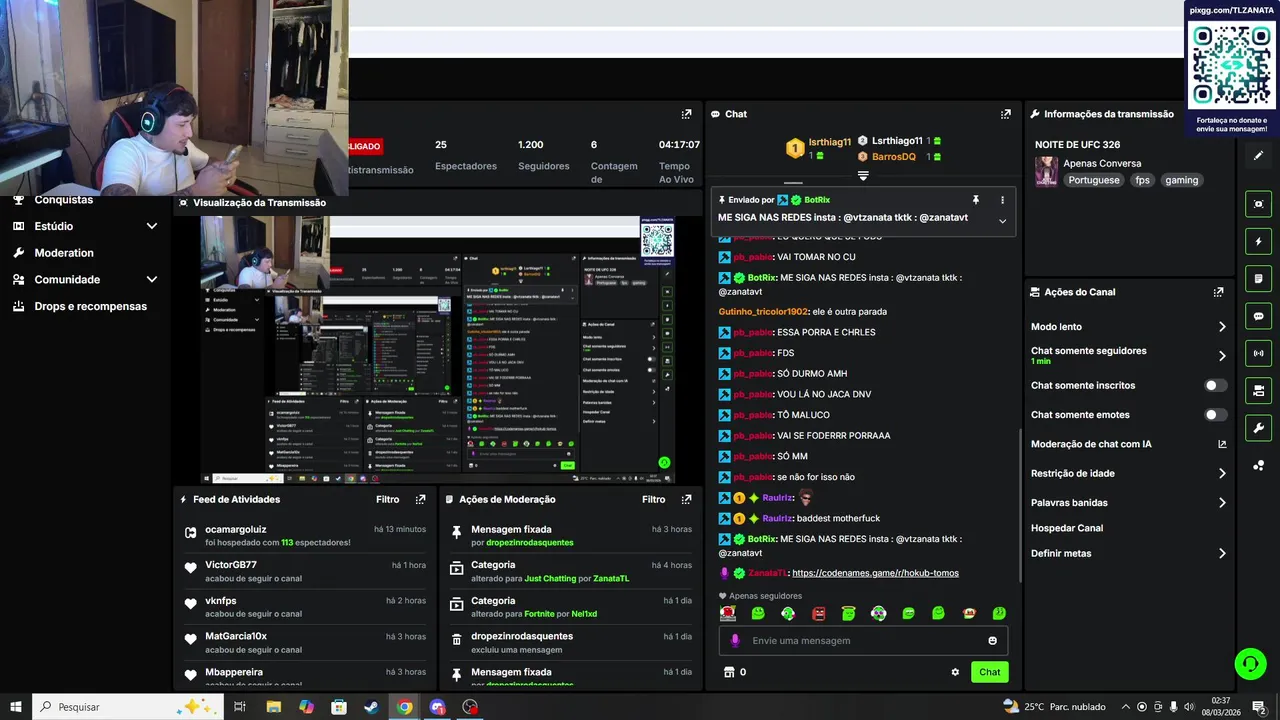
Task: Focus the Envie uma mensagem input field
Action: 863,641
